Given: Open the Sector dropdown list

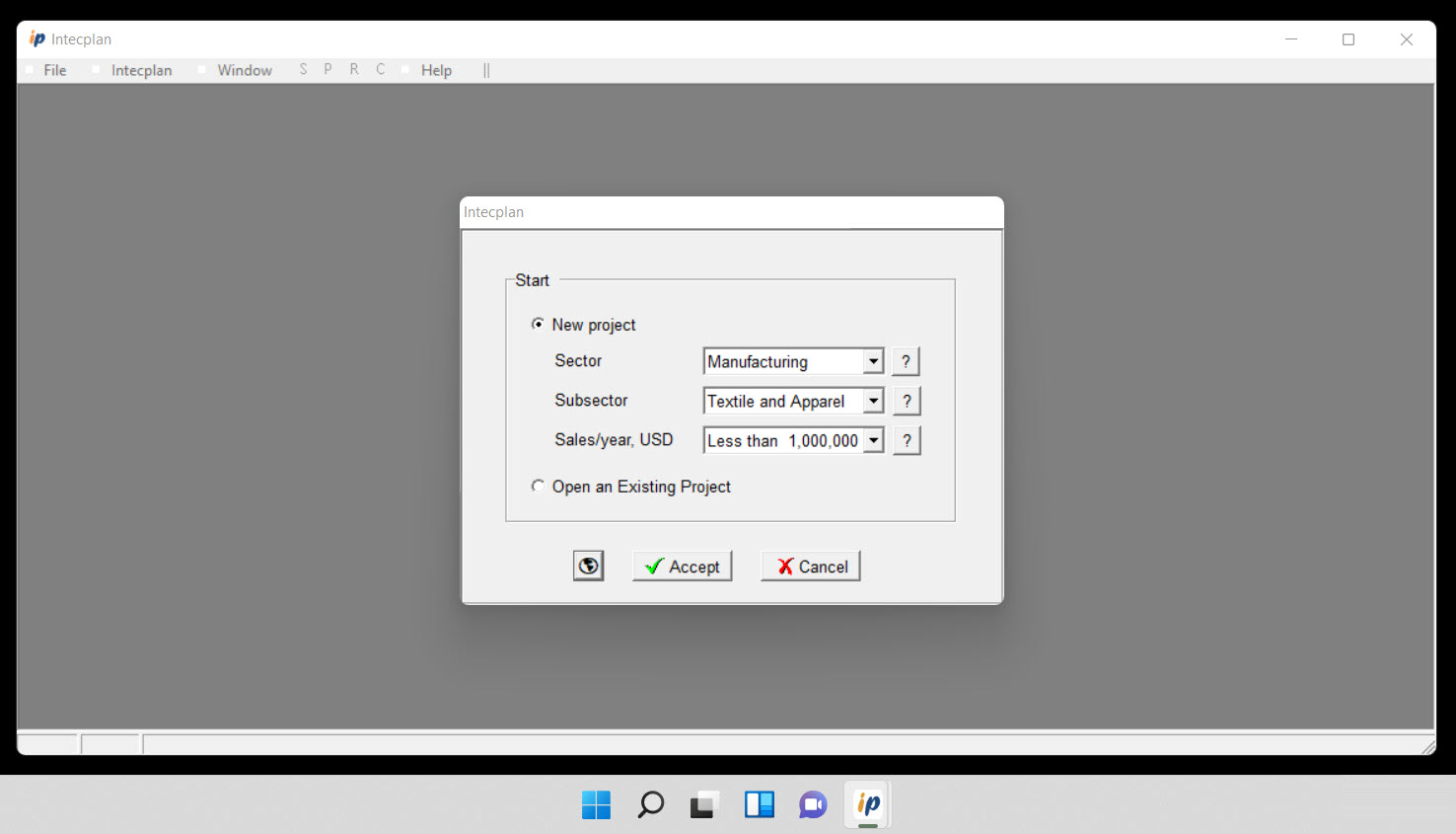Looking at the screenshot, I should (x=874, y=361).
